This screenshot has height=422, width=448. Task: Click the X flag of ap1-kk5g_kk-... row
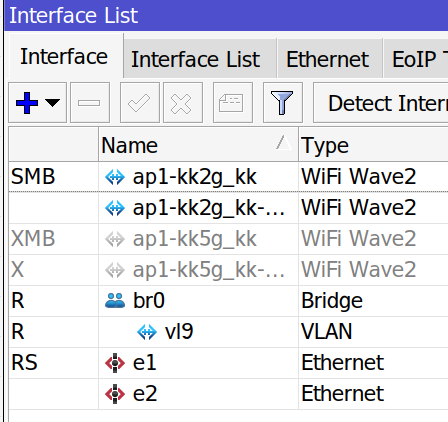17,270
